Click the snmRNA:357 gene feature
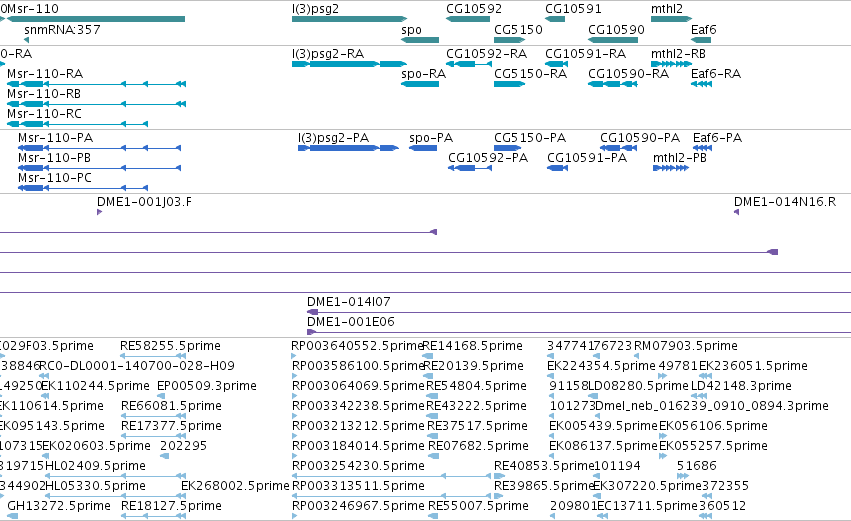Viewport: 851px width, 521px height. point(27,40)
